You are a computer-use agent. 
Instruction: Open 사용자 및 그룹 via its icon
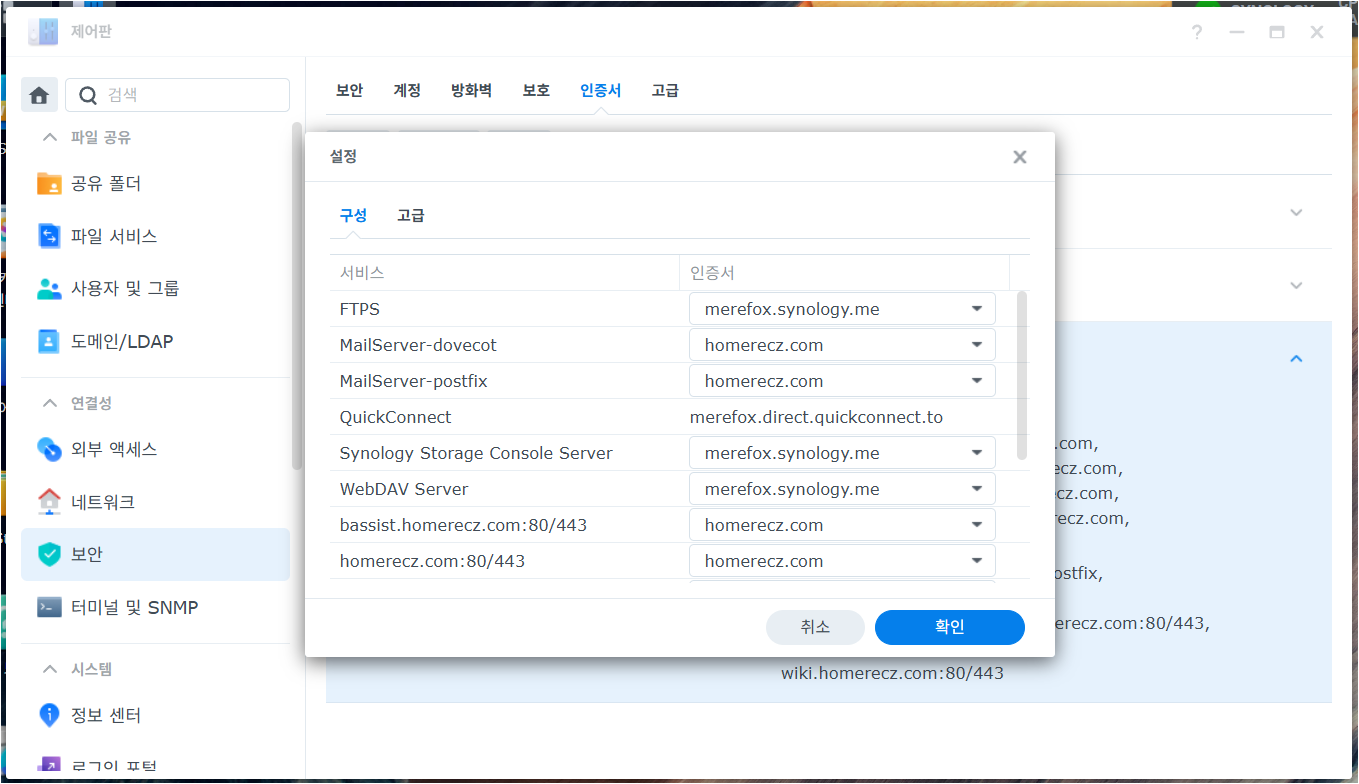tap(49, 289)
